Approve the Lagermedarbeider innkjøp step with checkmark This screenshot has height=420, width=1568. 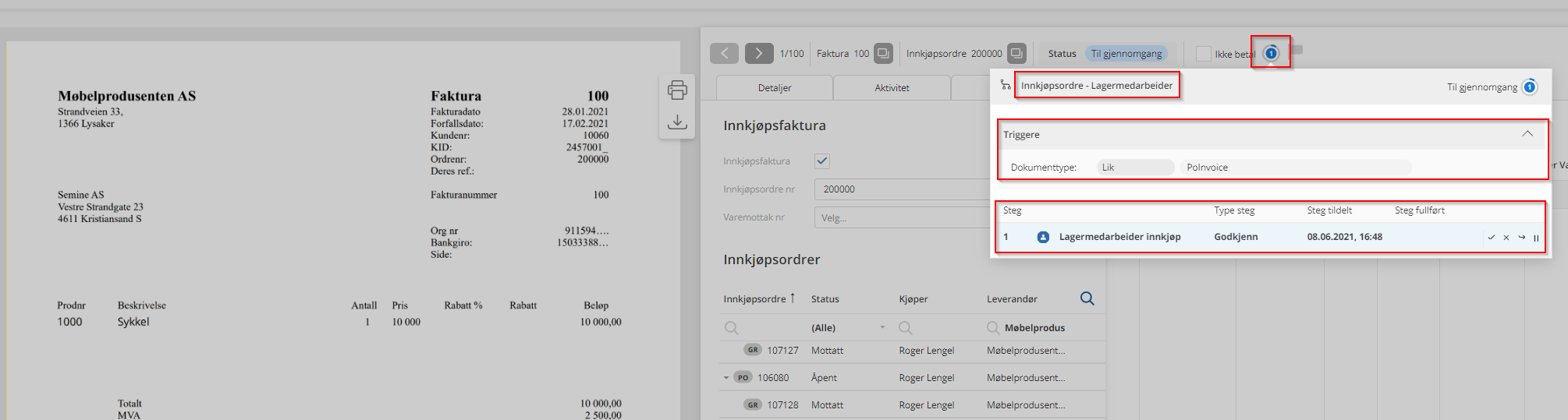click(x=1491, y=238)
